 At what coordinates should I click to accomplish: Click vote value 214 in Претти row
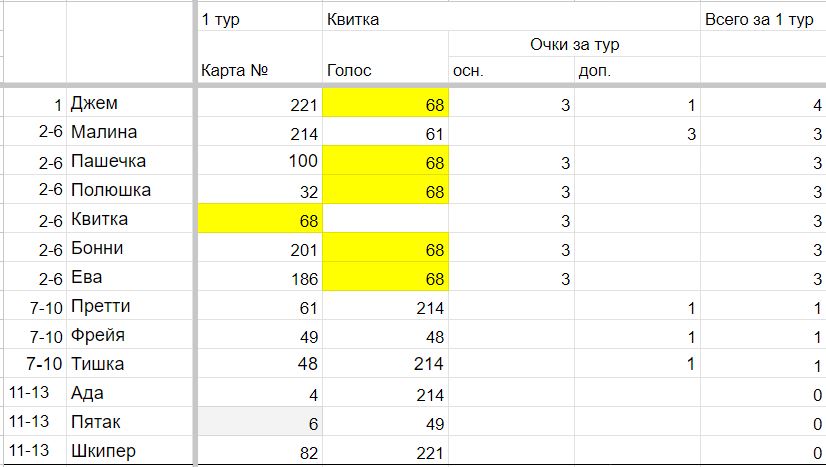[385, 305]
